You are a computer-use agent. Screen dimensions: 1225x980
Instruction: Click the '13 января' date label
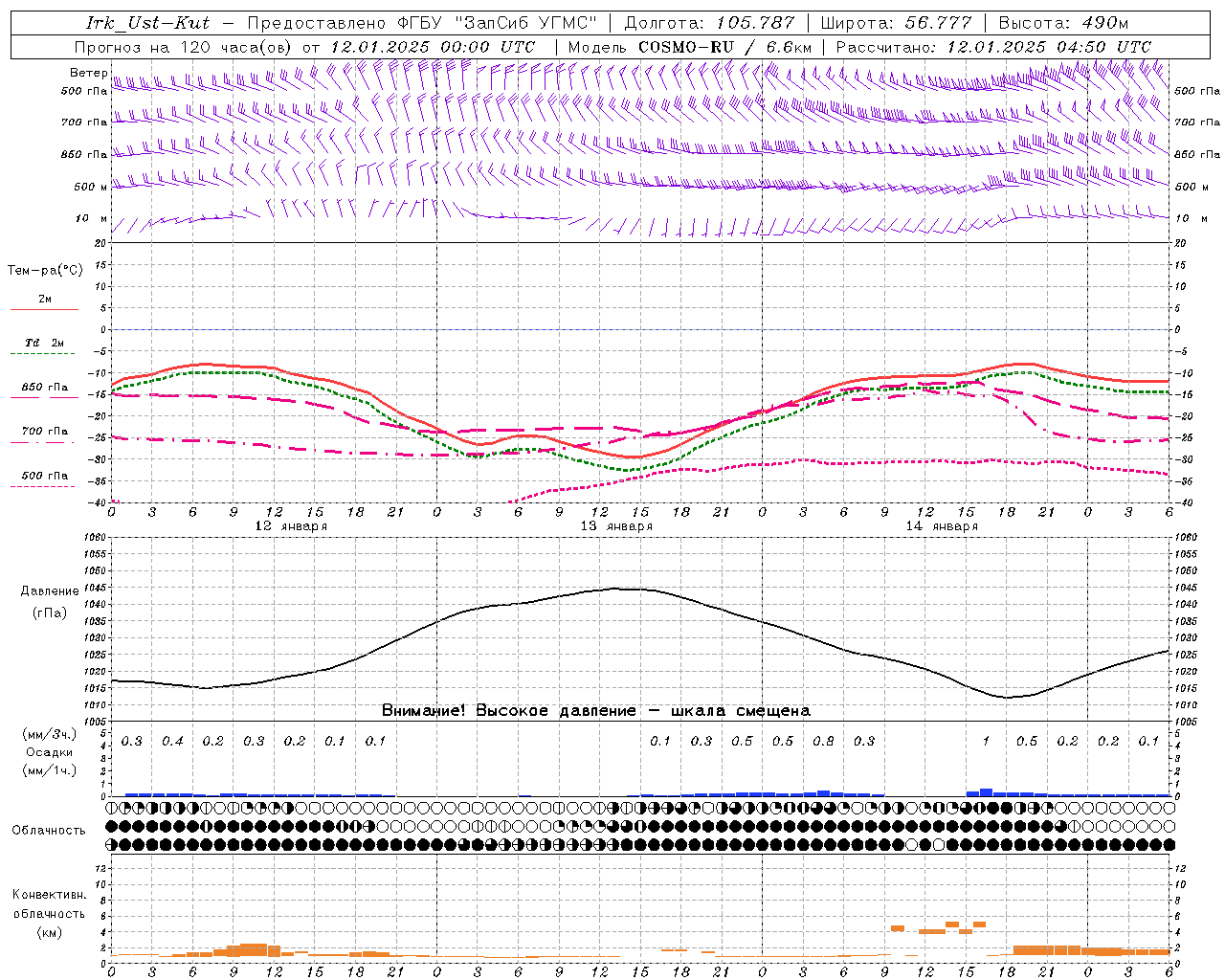(616, 526)
